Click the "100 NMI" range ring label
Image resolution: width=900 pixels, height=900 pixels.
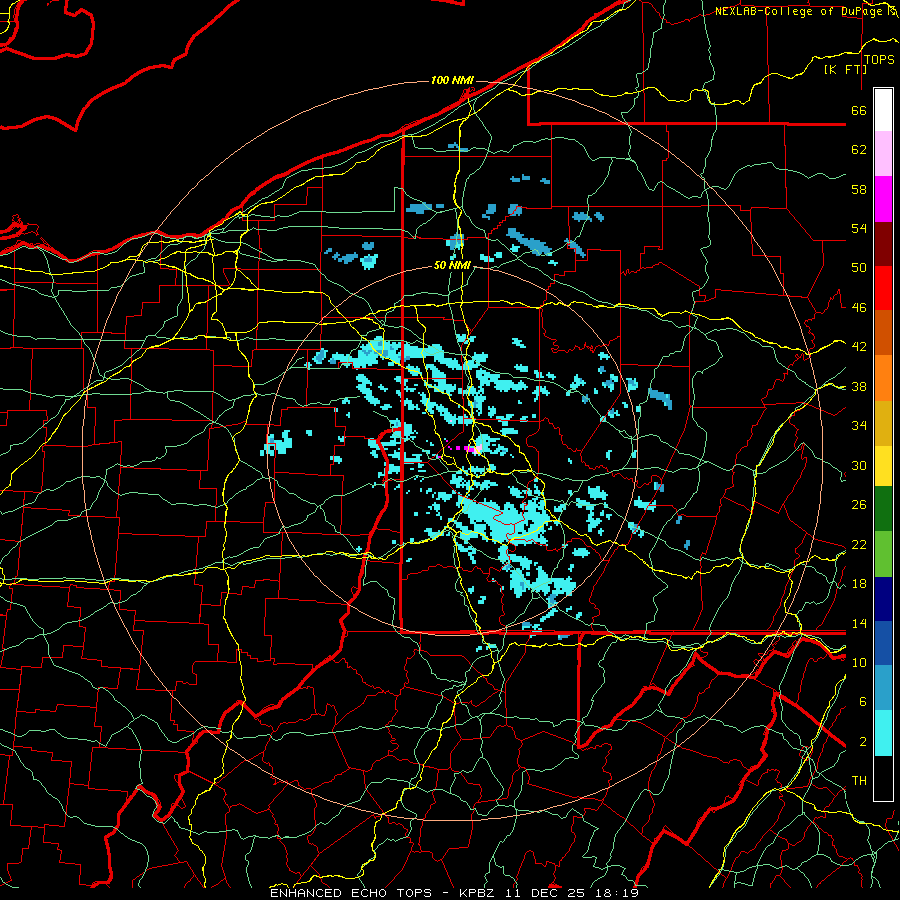[452, 80]
